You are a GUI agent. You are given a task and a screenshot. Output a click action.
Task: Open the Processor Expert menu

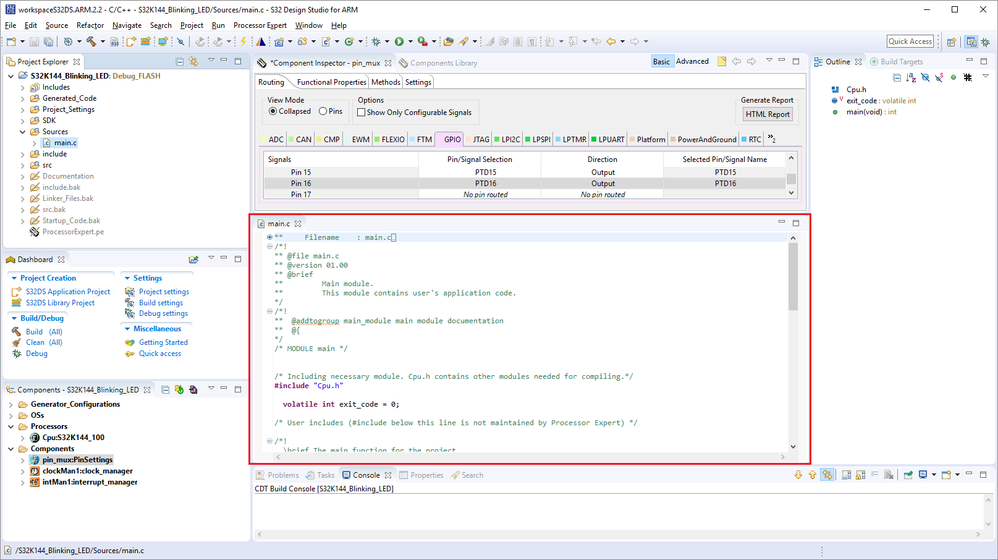[x=260, y=25]
